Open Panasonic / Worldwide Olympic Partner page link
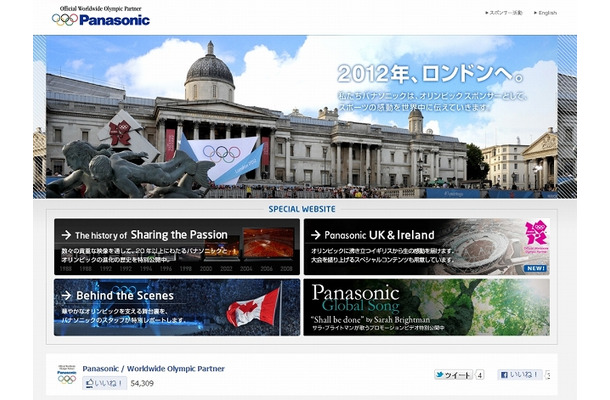 [x=153, y=368]
